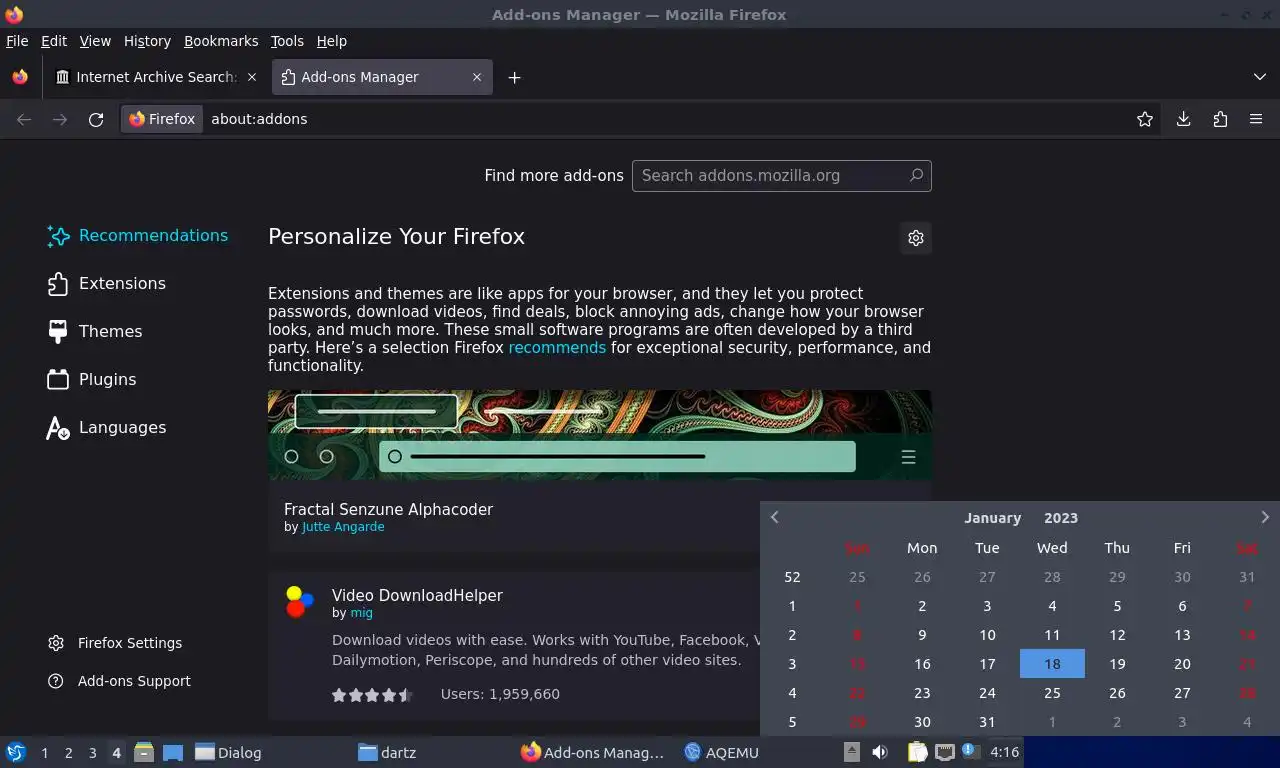Open Firefox Settings from the sidebar
1280x768 pixels.
click(115, 643)
